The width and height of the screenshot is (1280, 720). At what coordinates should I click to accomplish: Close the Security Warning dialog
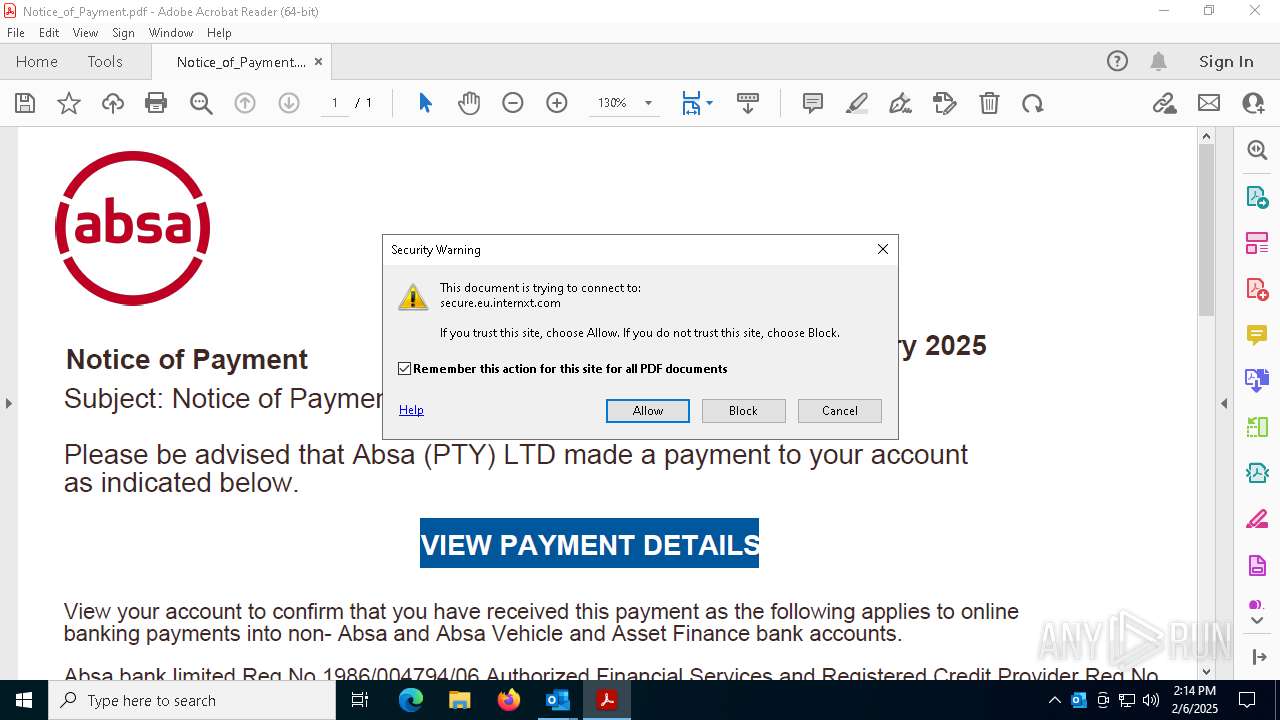[x=883, y=249]
